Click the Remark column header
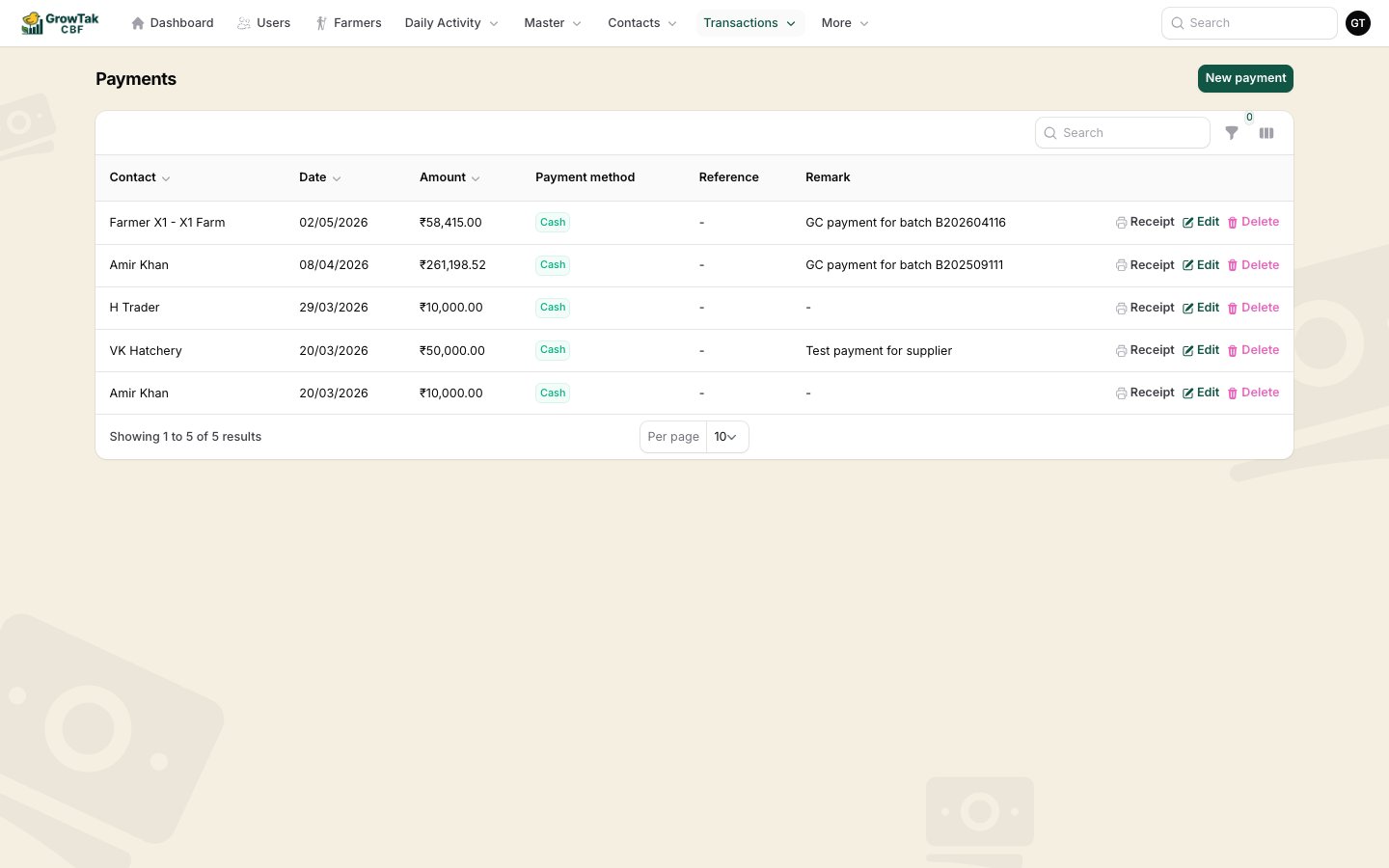 click(x=828, y=177)
